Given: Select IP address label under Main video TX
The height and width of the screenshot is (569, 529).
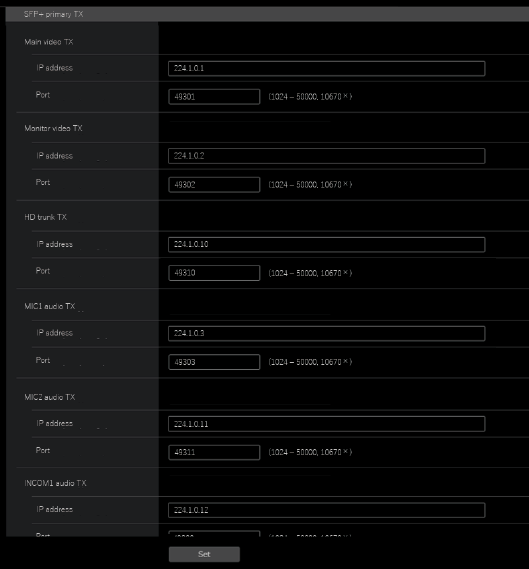Looking at the screenshot, I should (54, 68).
